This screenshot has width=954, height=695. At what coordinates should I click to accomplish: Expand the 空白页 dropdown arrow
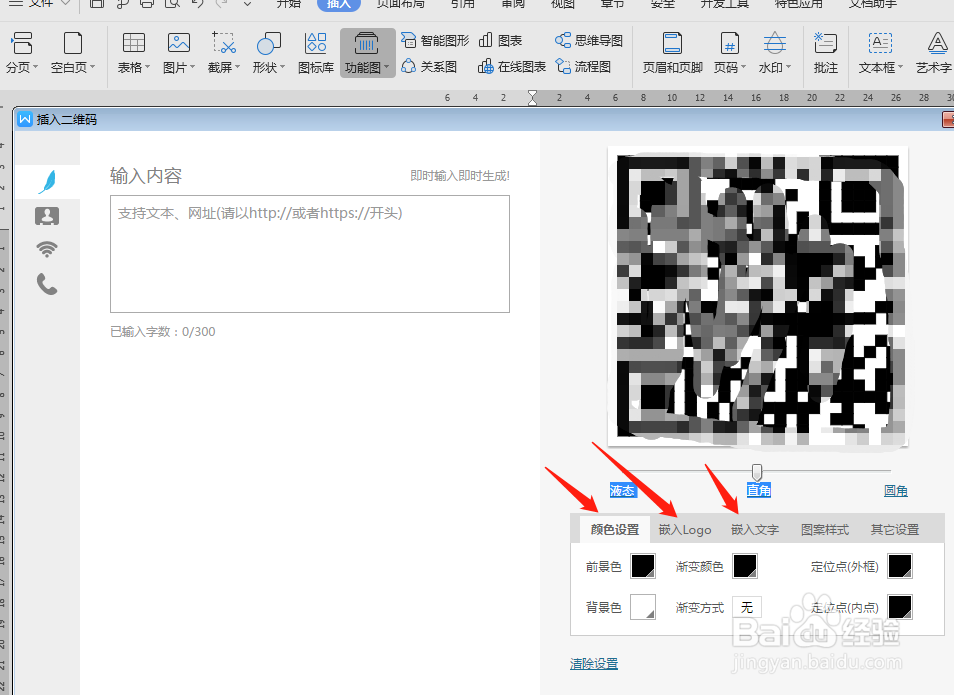click(92, 67)
